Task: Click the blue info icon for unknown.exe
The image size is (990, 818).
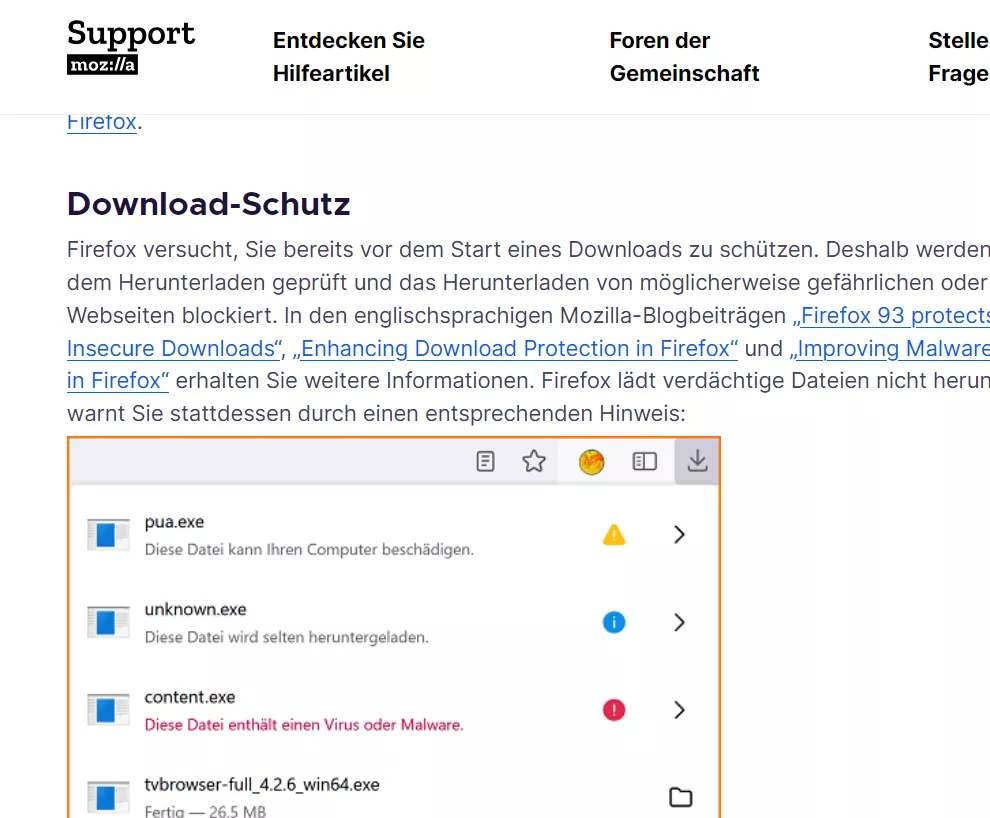Action: [x=614, y=622]
